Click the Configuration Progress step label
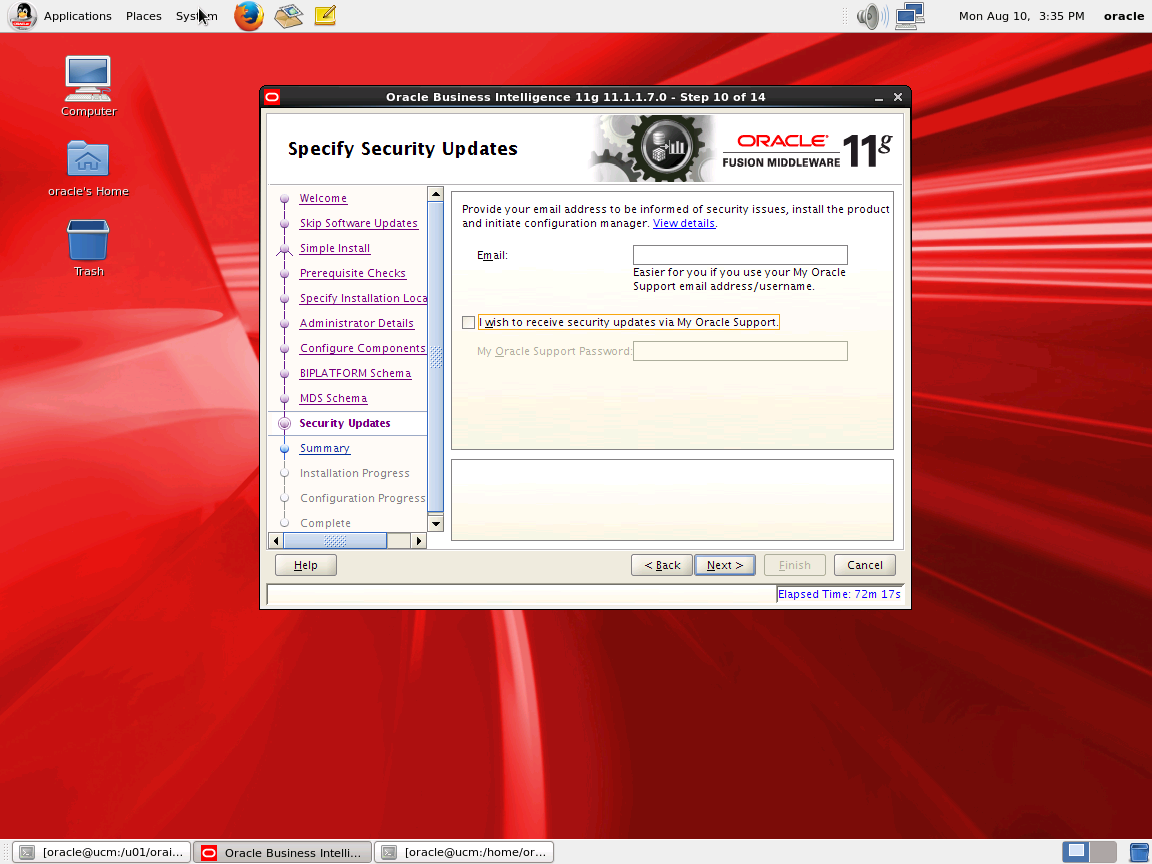Image resolution: width=1152 pixels, height=864 pixels. 363,498
